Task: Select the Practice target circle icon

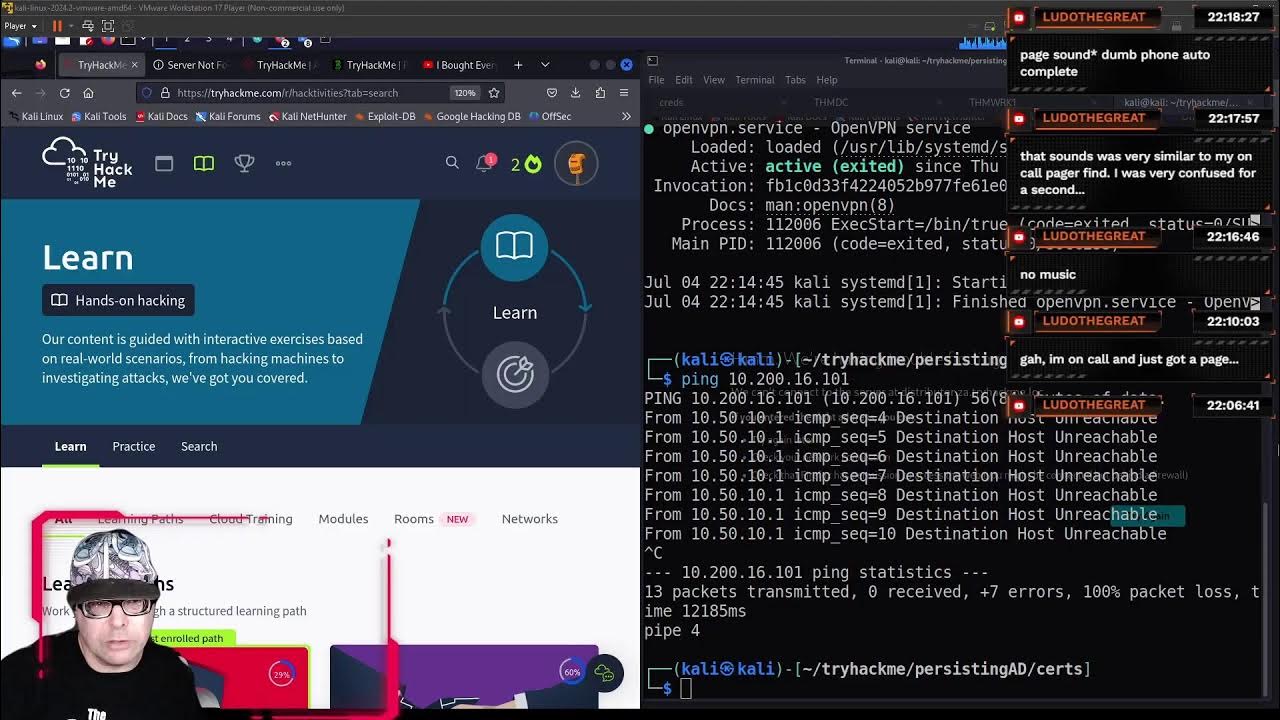Action: tap(515, 374)
